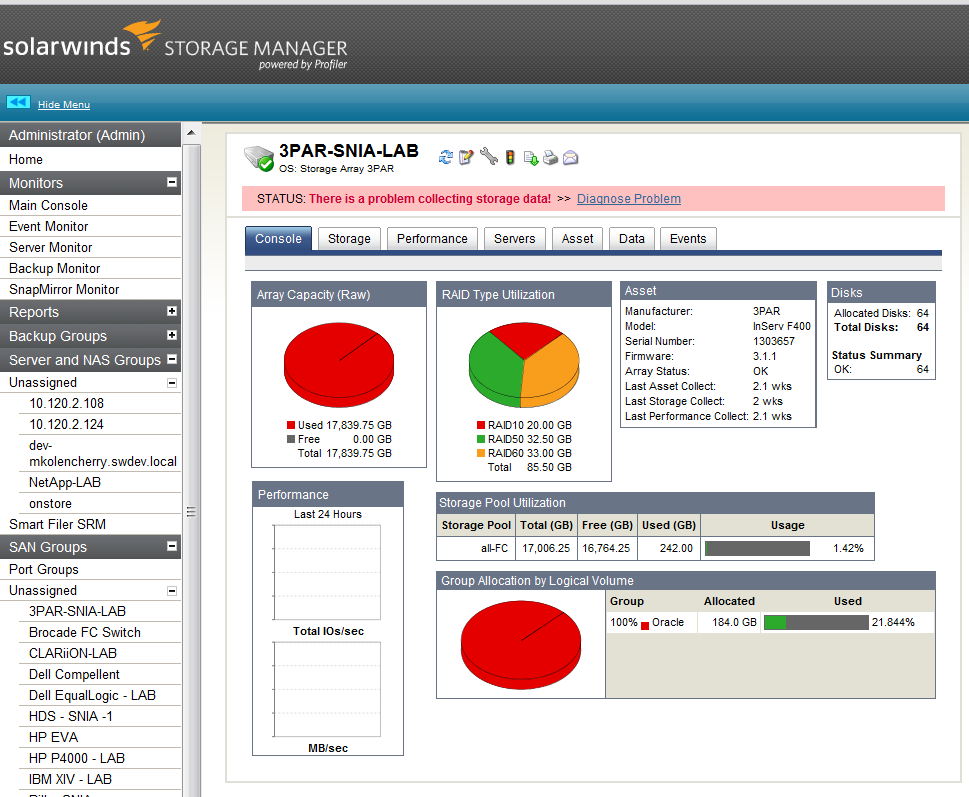
Task: Click the Hide Menu link
Action: (x=64, y=104)
